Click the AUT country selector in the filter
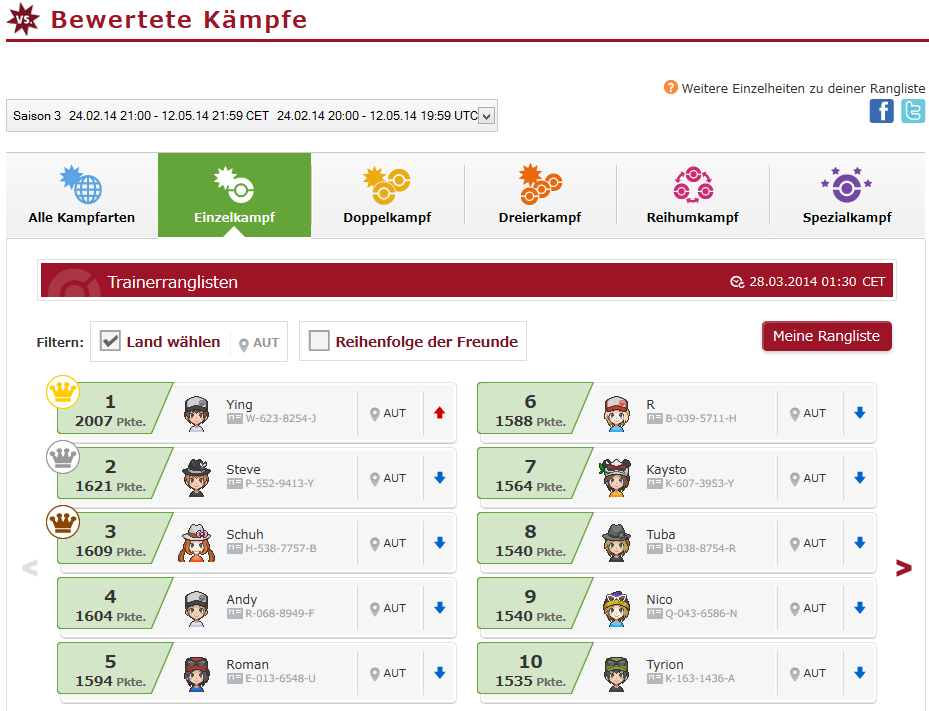Screen dimensions: 929x711 point(259,343)
